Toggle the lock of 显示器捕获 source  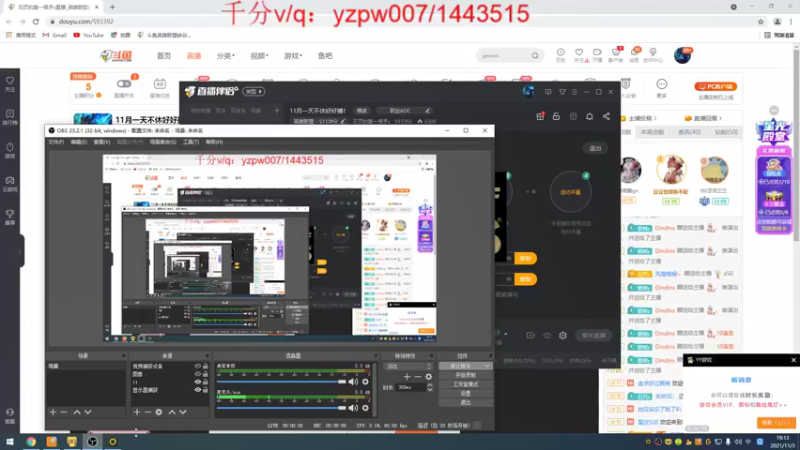tap(205, 390)
